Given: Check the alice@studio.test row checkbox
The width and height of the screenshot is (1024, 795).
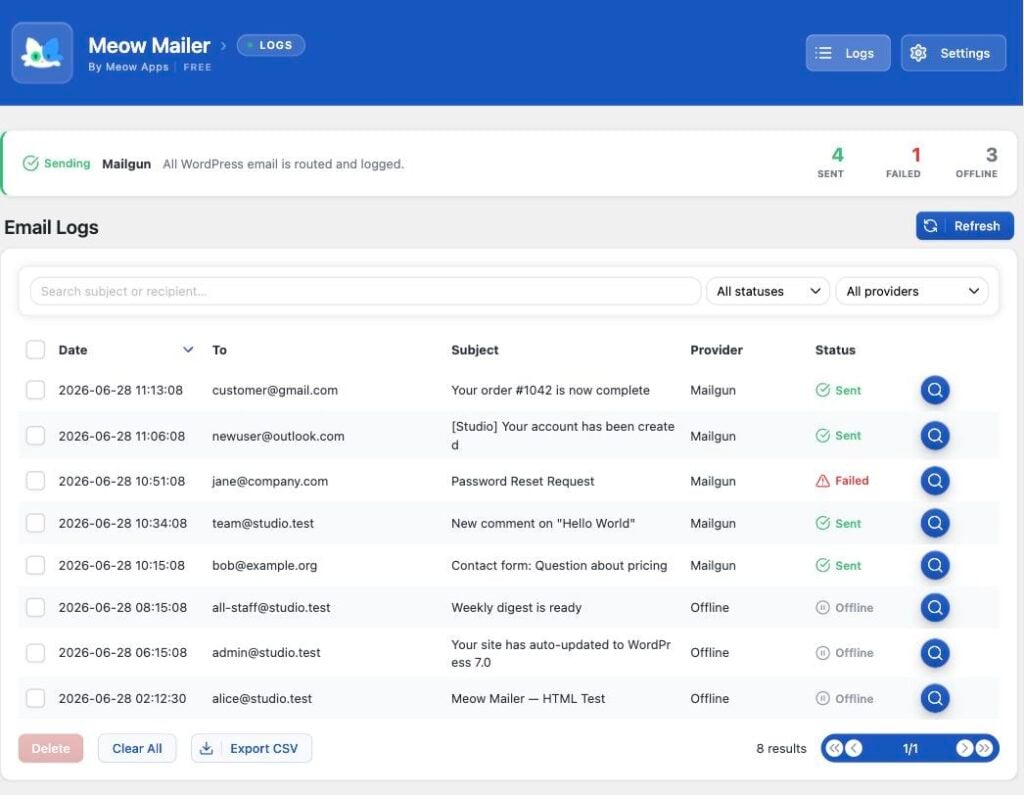Looking at the screenshot, I should [x=35, y=698].
